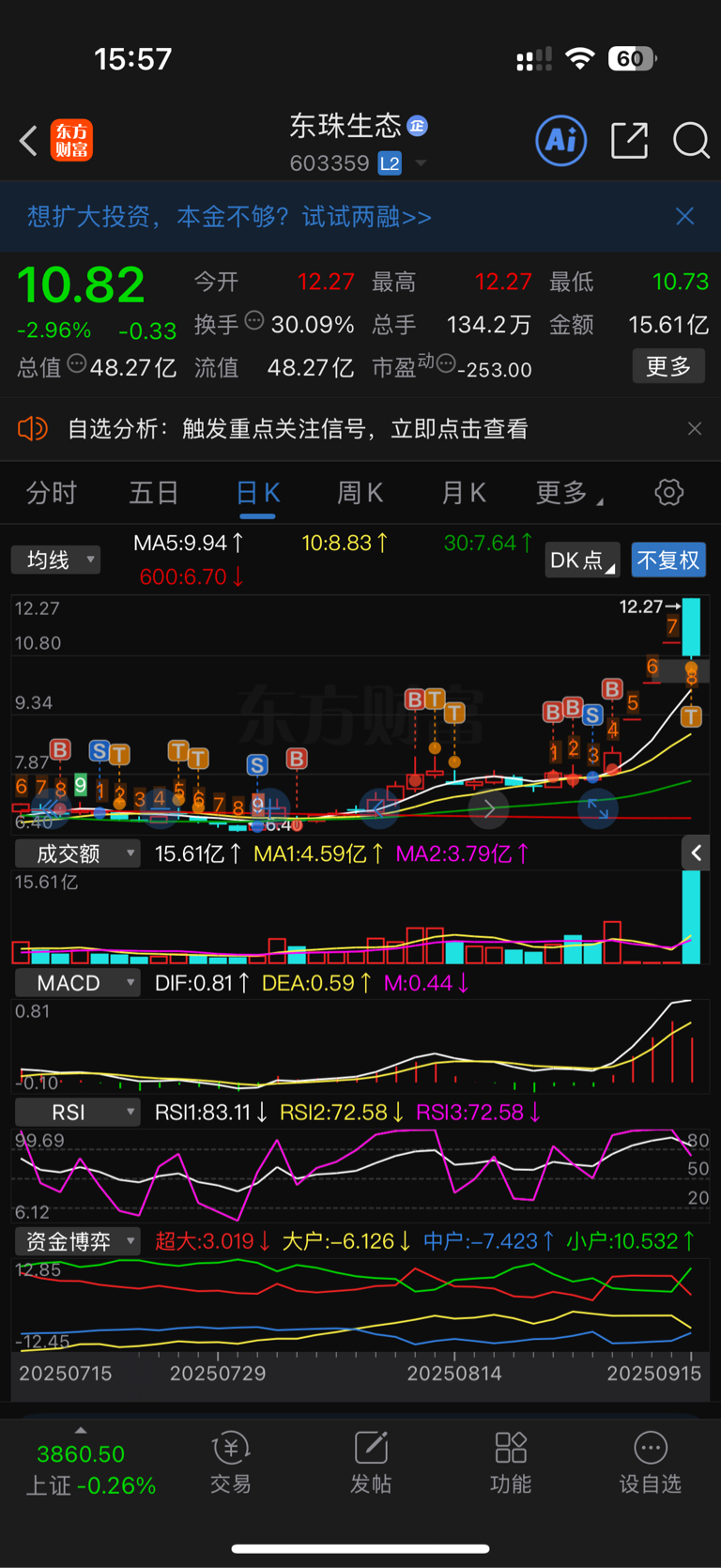Click the current price 10.82
The height and width of the screenshot is (1568, 721).
click(81, 284)
